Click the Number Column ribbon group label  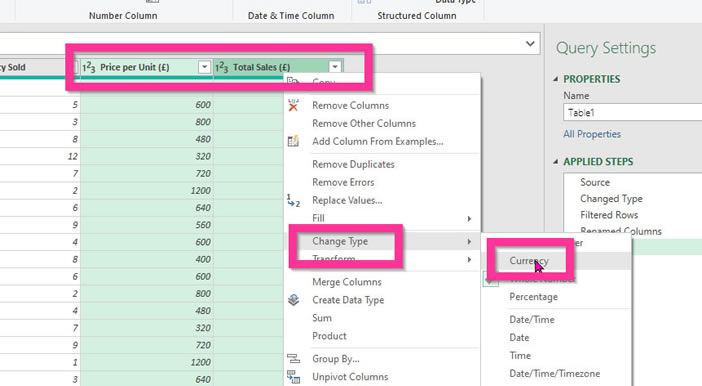pyautogui.click(x=123, y=16)
